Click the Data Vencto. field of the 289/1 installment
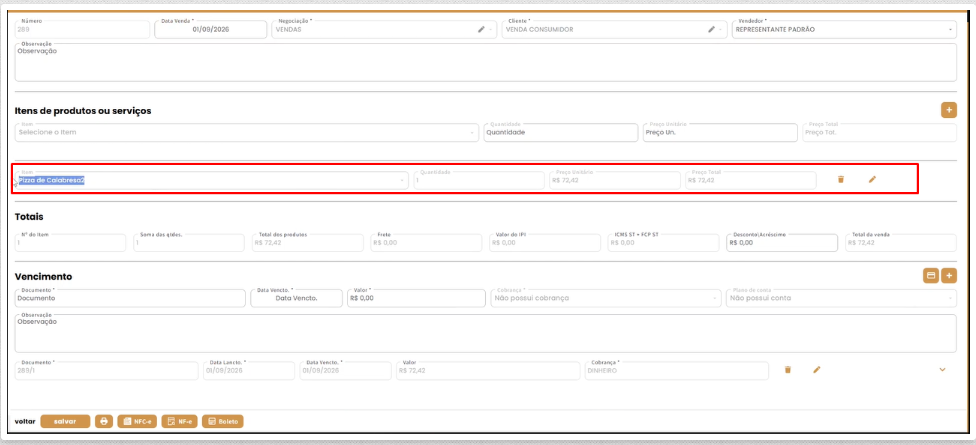976x445 pixels. click(345, 370)
